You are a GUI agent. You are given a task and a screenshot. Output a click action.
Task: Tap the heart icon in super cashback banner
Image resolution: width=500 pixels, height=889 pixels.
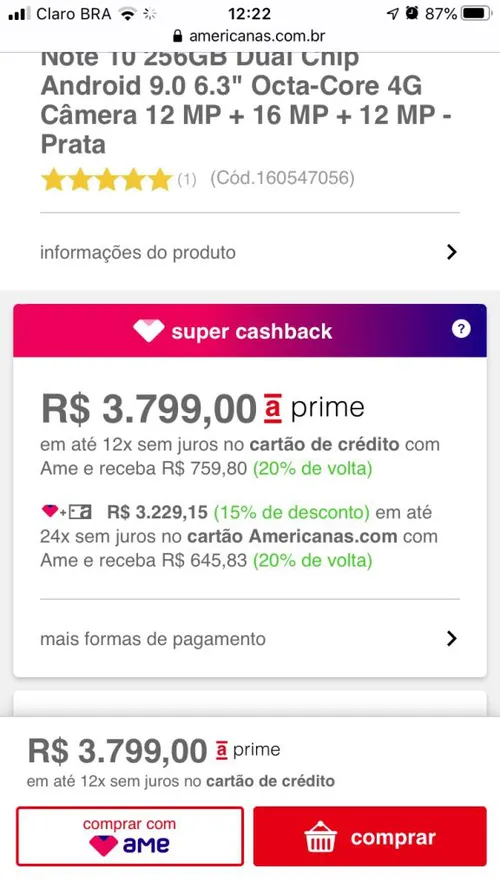pyautogui.click(x=149, y=331)
